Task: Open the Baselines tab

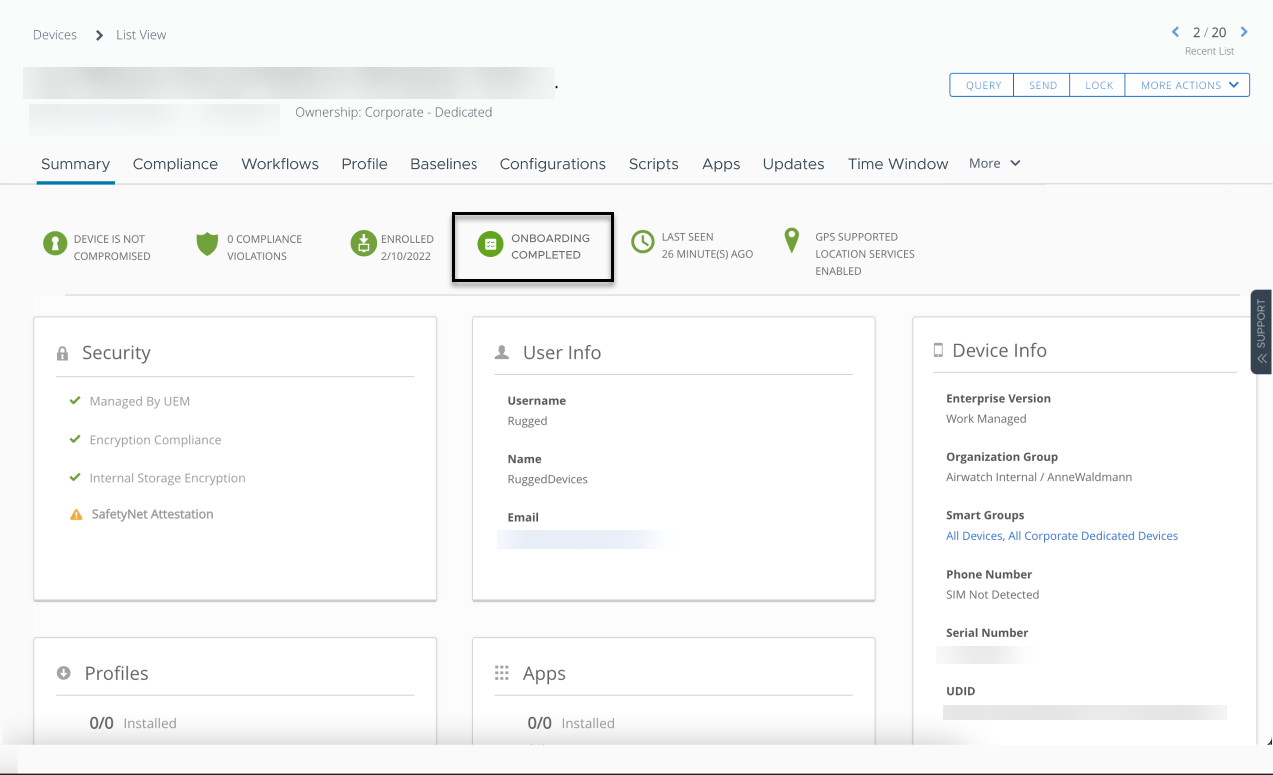Action: click(444, 164)
